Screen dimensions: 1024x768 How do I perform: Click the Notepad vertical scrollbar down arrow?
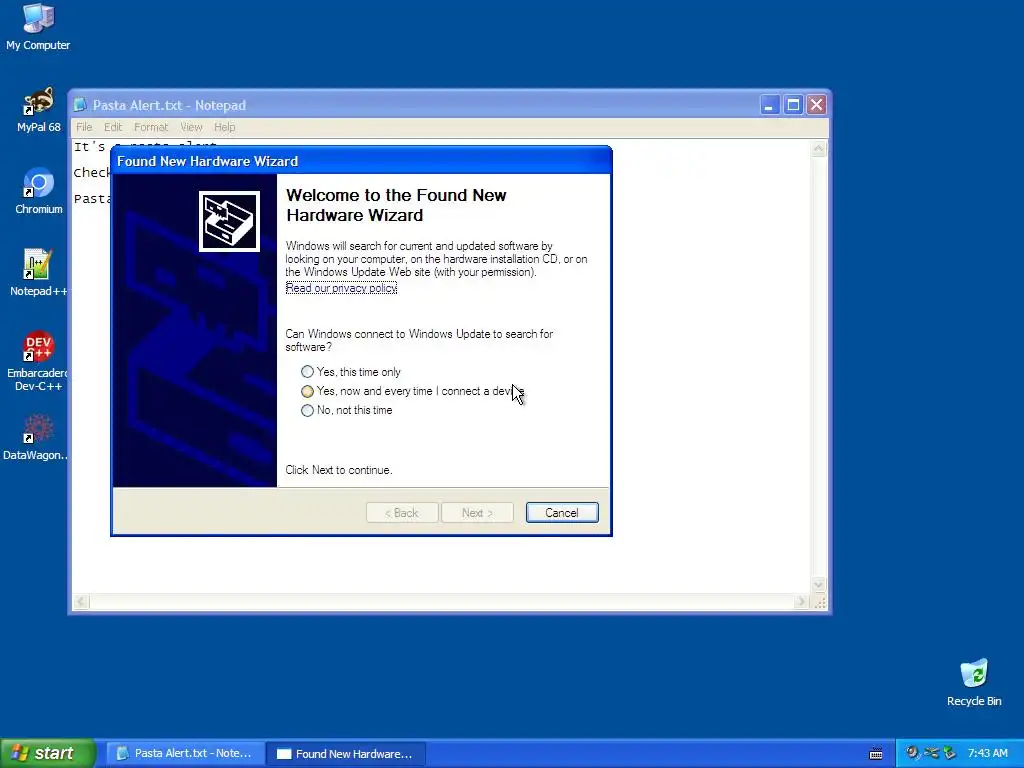pyautogui.click(x=819, y=584)
